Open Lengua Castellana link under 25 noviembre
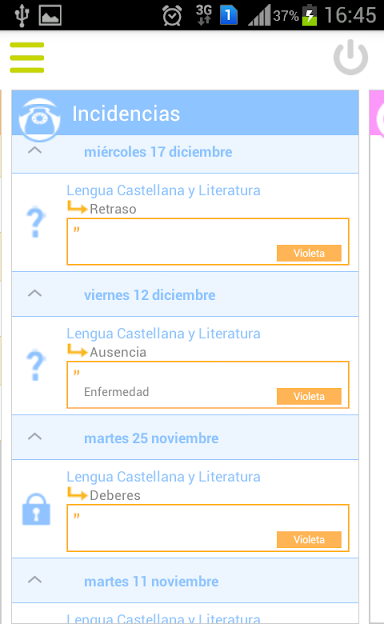 [x=163, y=477]
